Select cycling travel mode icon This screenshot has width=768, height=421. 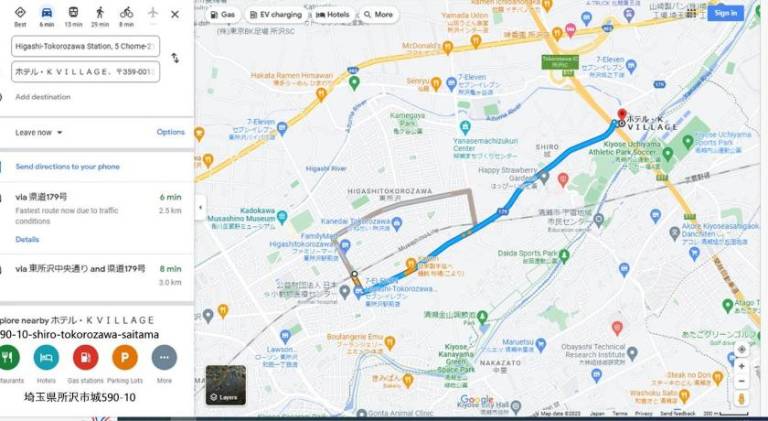[x=126, y=12]
